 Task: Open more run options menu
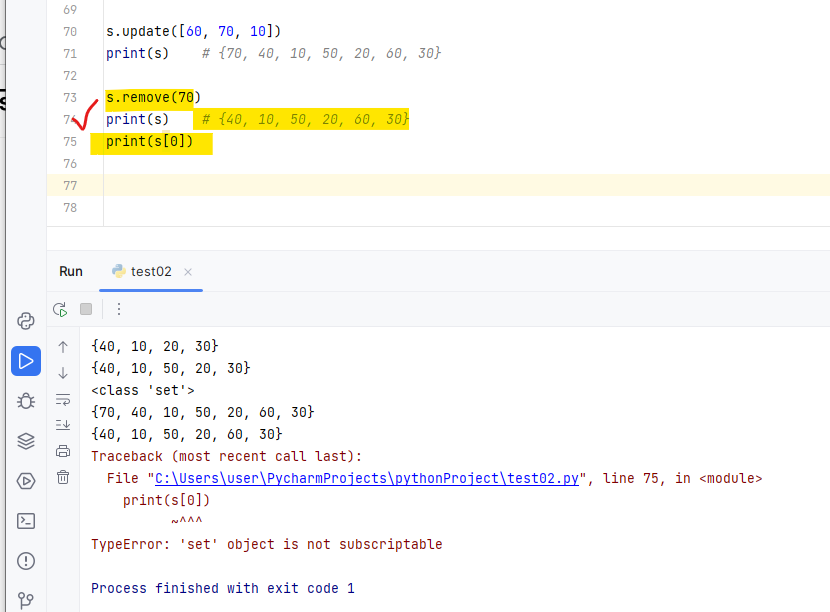tap(119, 309)
